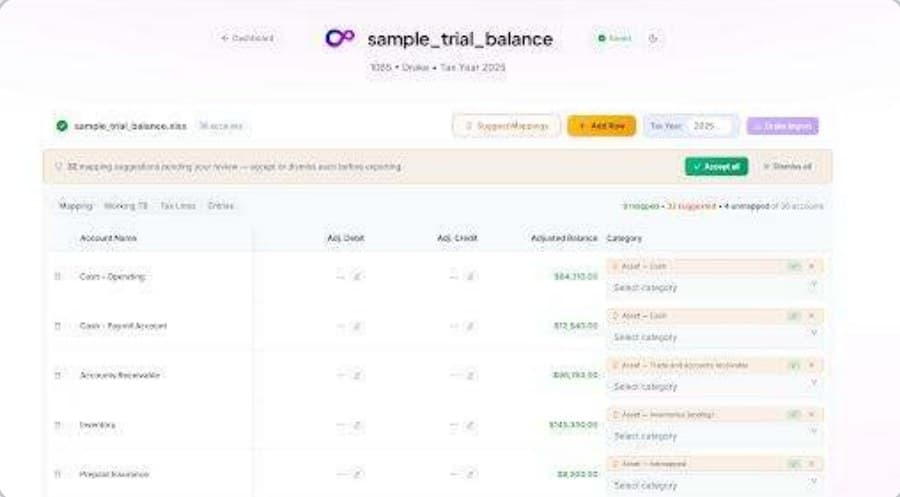Click the Inventory account name

click(97, 425)
